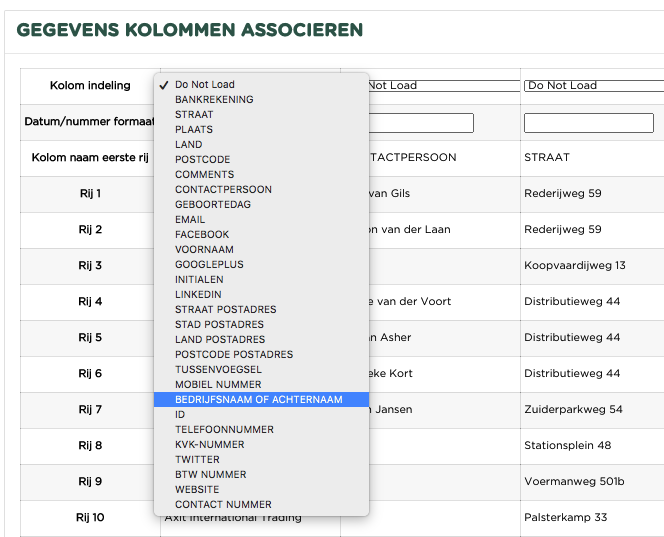Click date format field above CONTACTPERSOON column

tap(420, 123)
